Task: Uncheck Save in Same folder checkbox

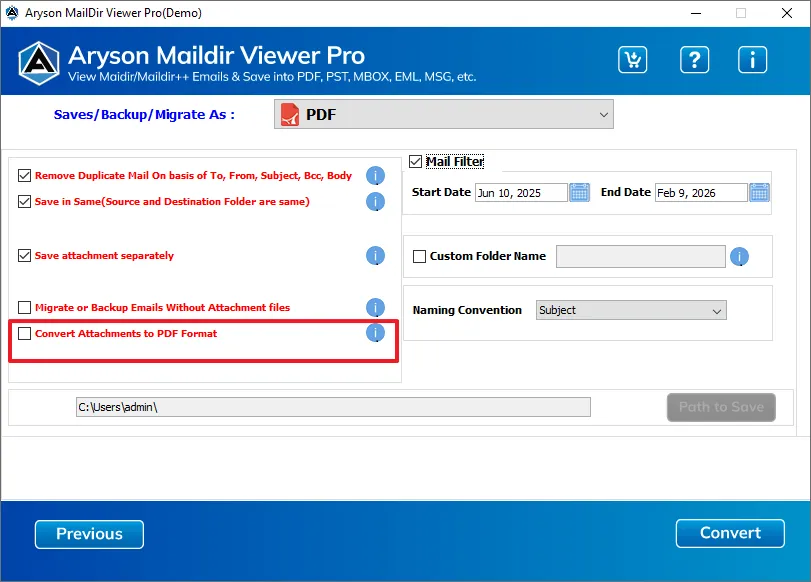Action: tap(24, 201)
